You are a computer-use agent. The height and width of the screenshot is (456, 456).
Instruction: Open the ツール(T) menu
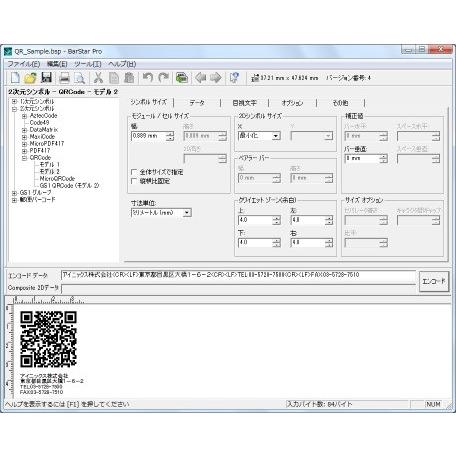pyautogui.click(x=88, y=64)
